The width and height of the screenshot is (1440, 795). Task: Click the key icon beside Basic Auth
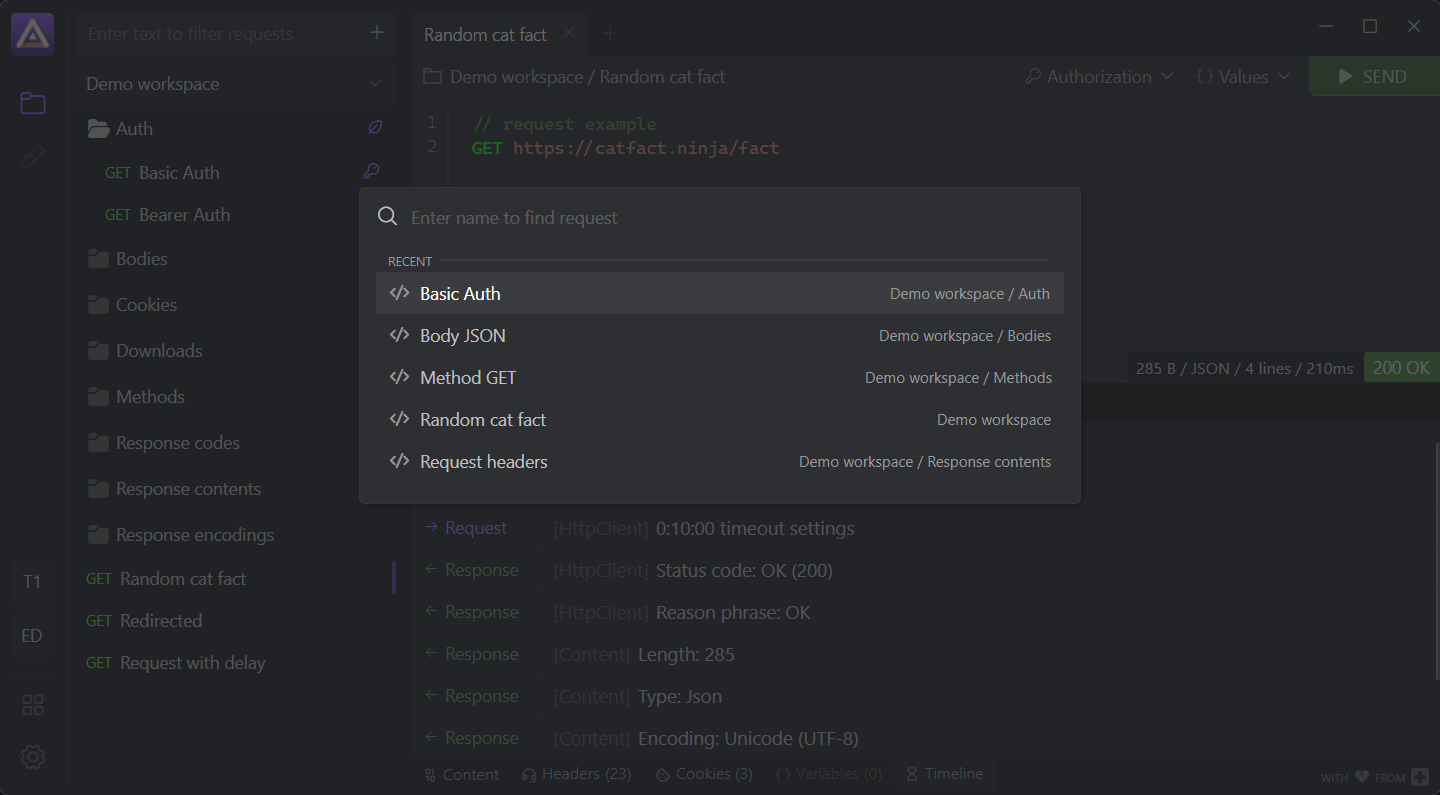point(371,171)
